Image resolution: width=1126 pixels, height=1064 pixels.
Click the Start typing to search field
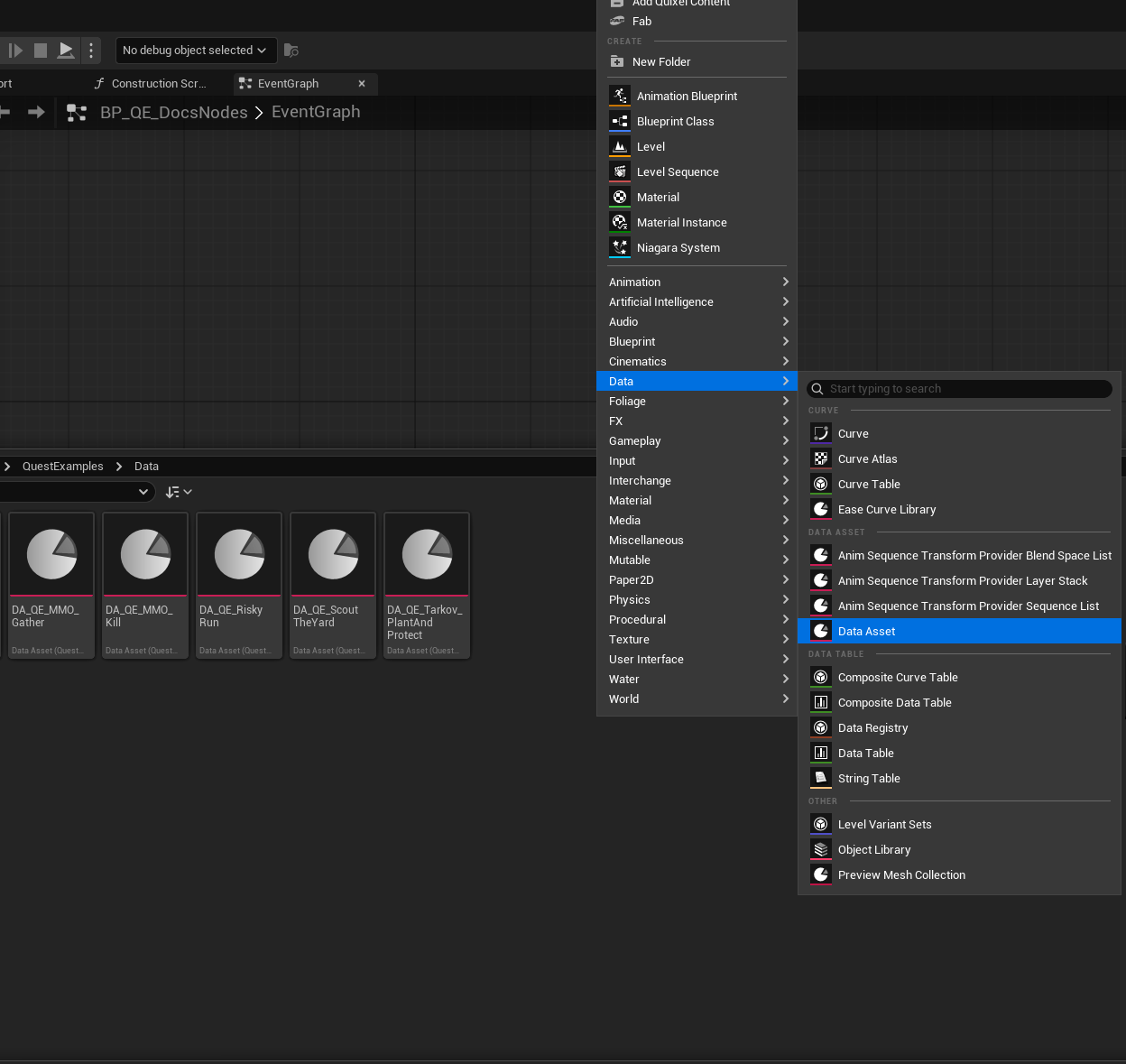pos(959,389)
